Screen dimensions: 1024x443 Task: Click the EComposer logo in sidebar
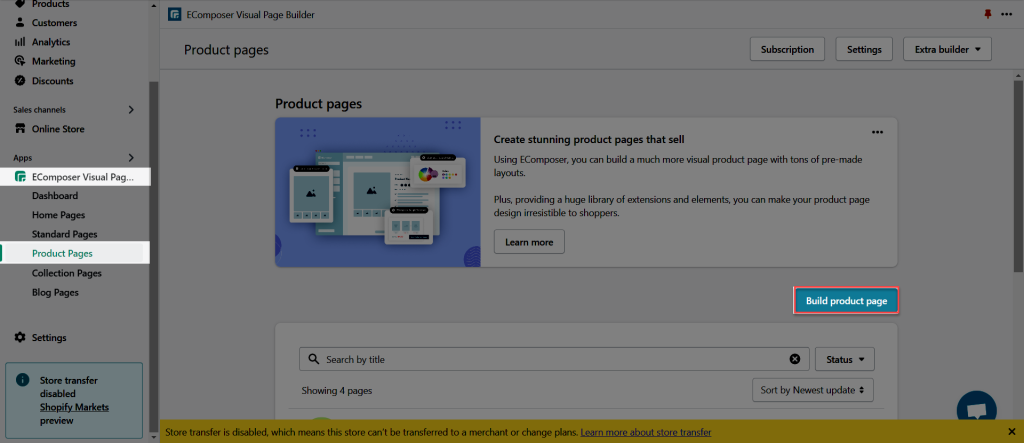click(20, 176)
